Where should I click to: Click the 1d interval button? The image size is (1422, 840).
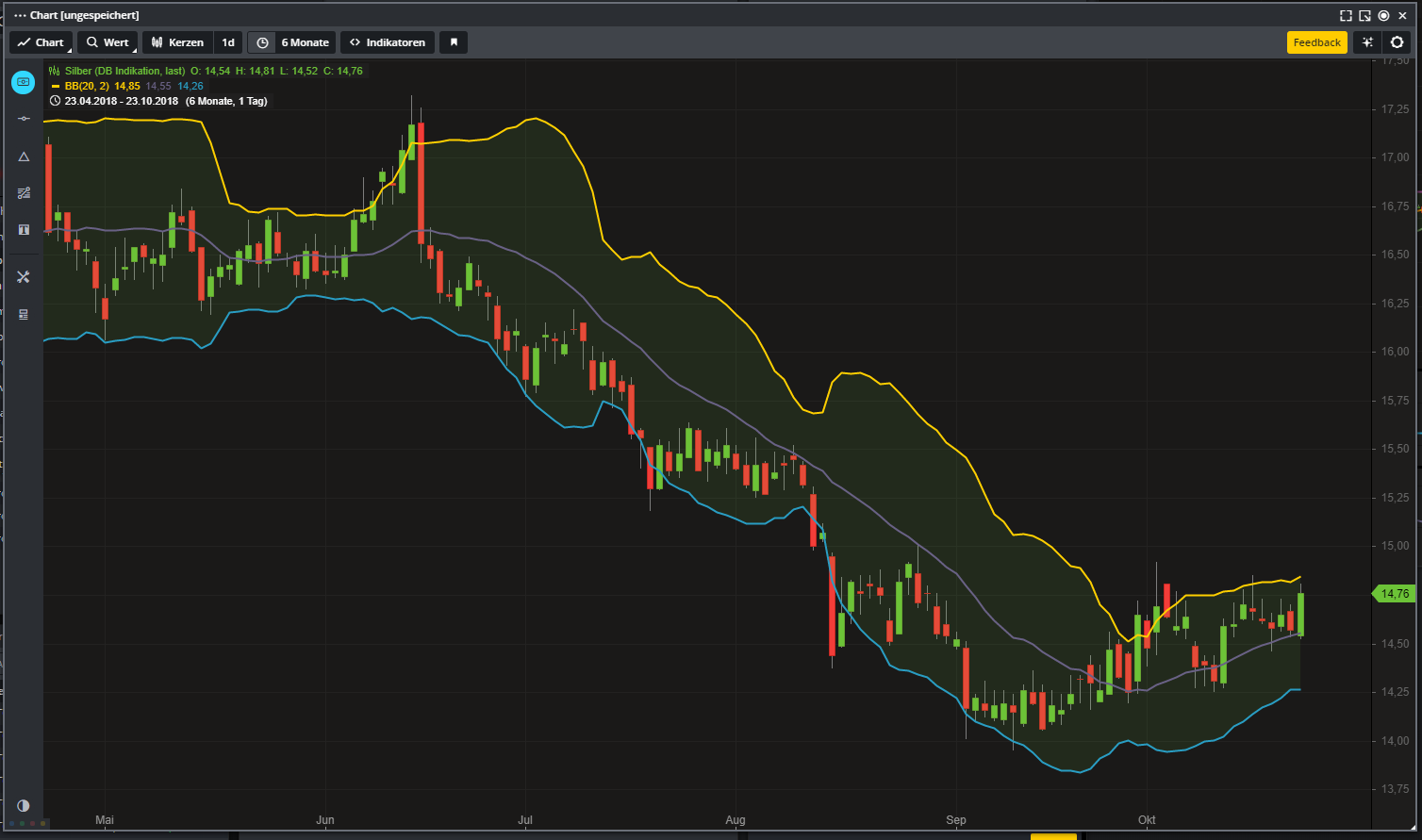coord(228,42)
